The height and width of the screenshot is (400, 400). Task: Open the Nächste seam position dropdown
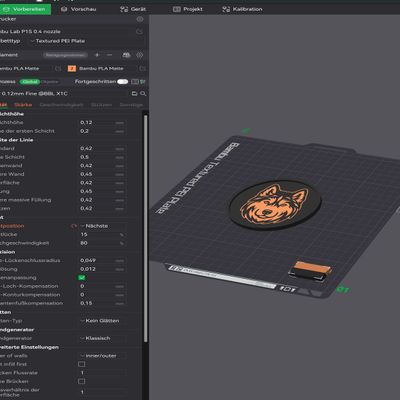click(x=103, y=226)
